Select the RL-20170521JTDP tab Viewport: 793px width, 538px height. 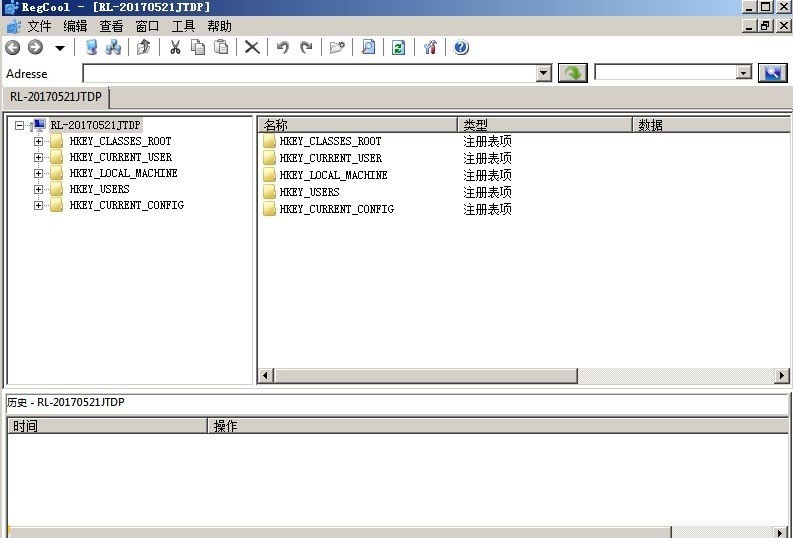click(56, 97)
